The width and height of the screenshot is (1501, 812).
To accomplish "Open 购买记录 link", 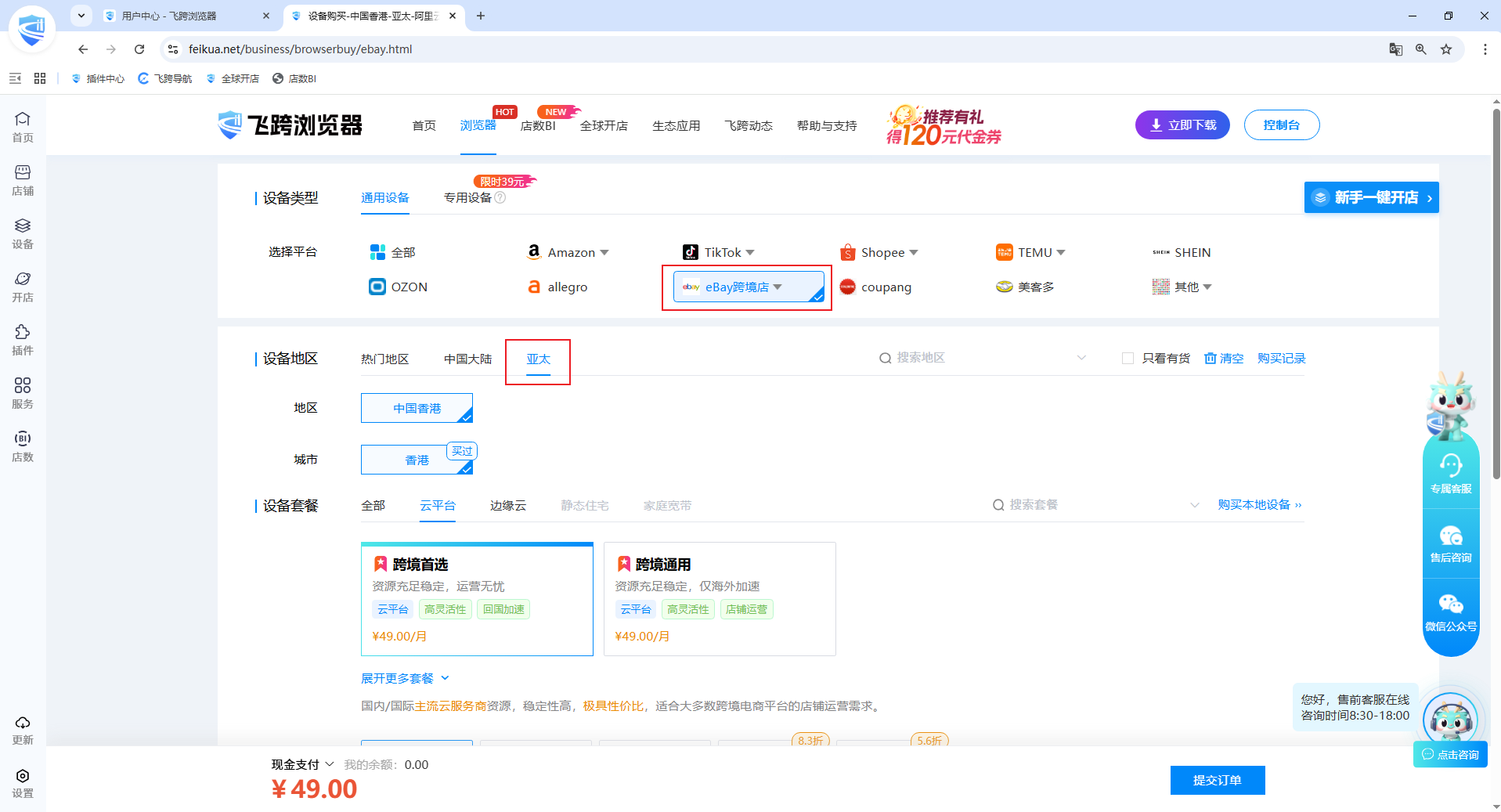I will [1281, 358].
